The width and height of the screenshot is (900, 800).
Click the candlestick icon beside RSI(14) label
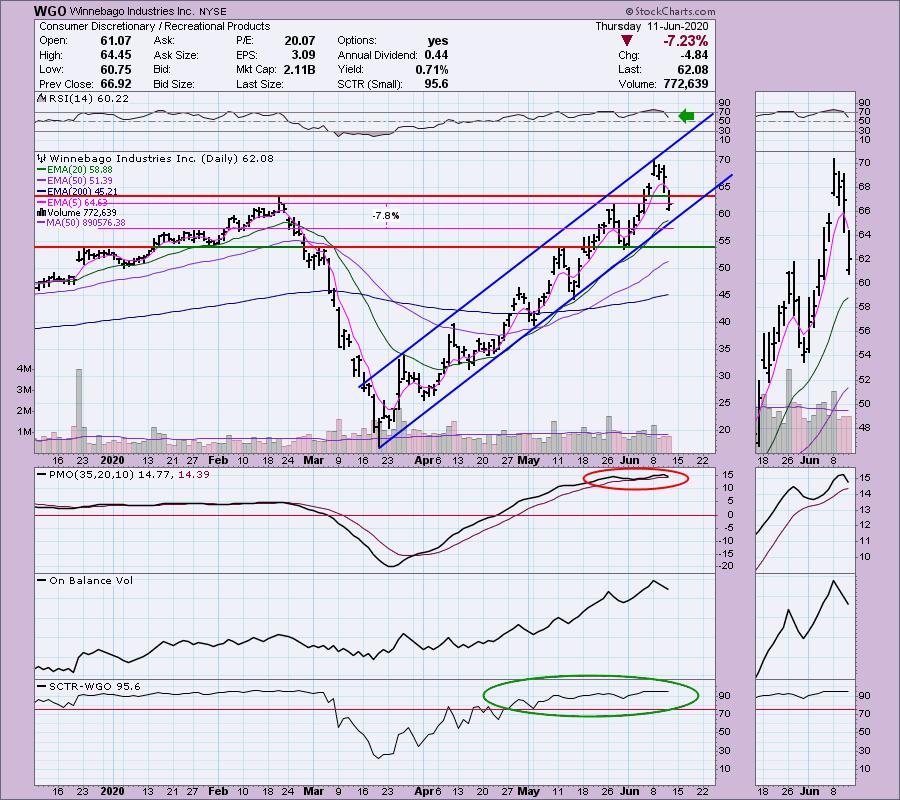tap(41, 98)
